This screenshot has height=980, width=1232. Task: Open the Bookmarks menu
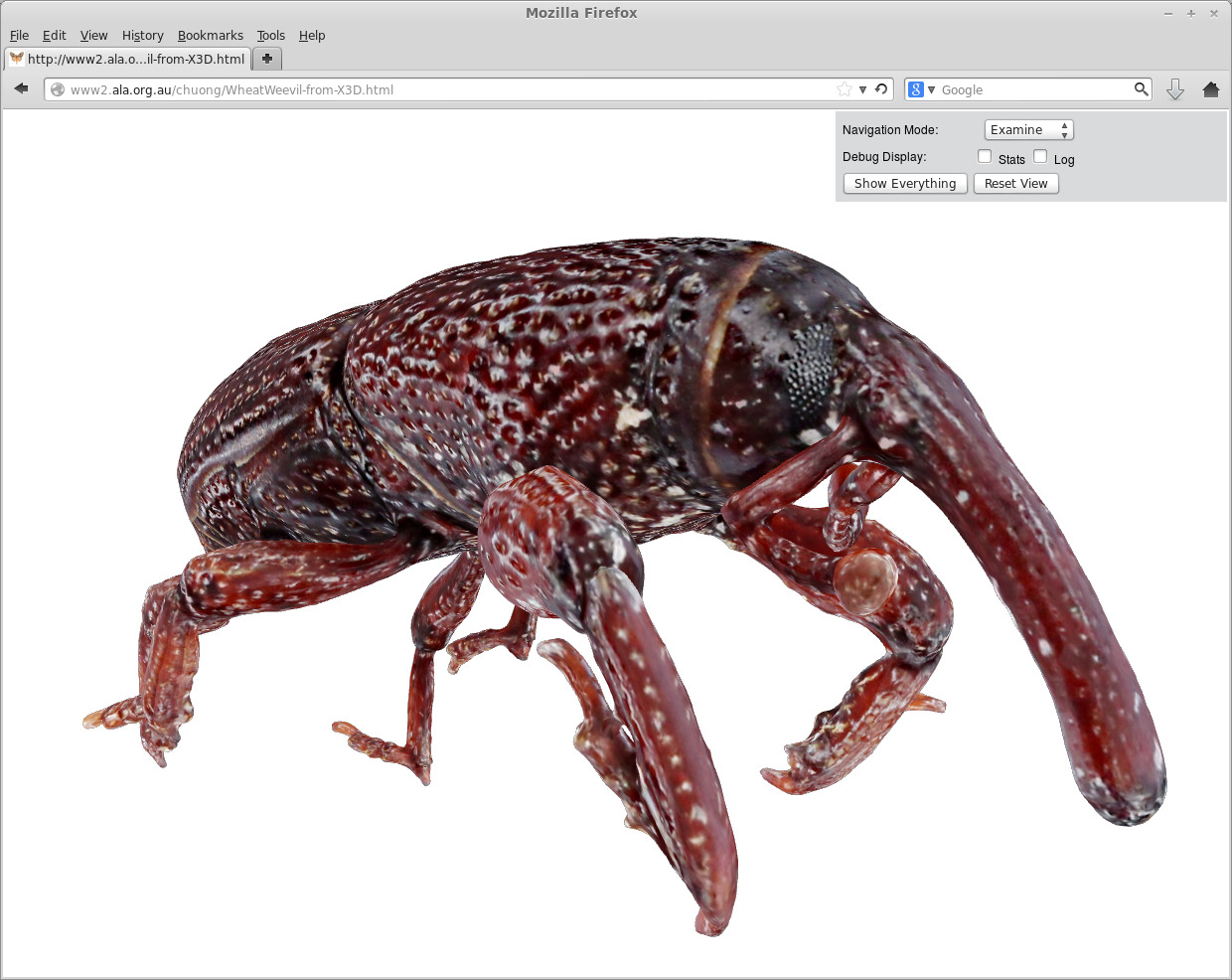[x=210, y=35]
